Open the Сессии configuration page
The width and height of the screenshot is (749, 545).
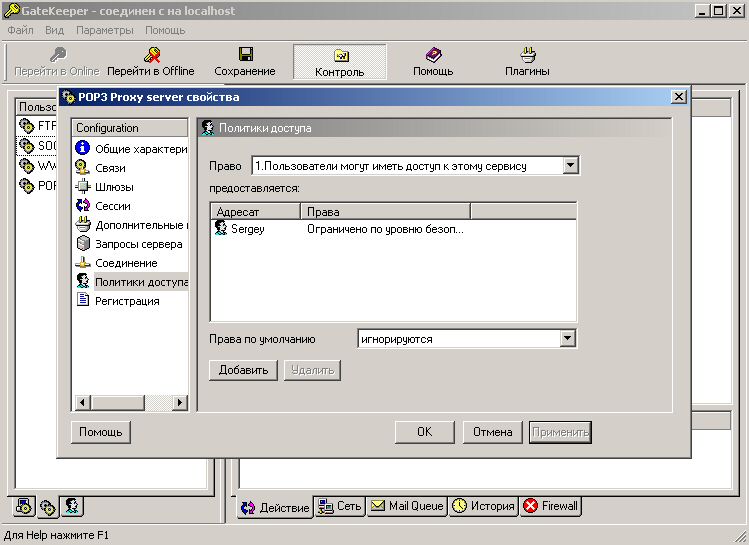tap(113, 206)
